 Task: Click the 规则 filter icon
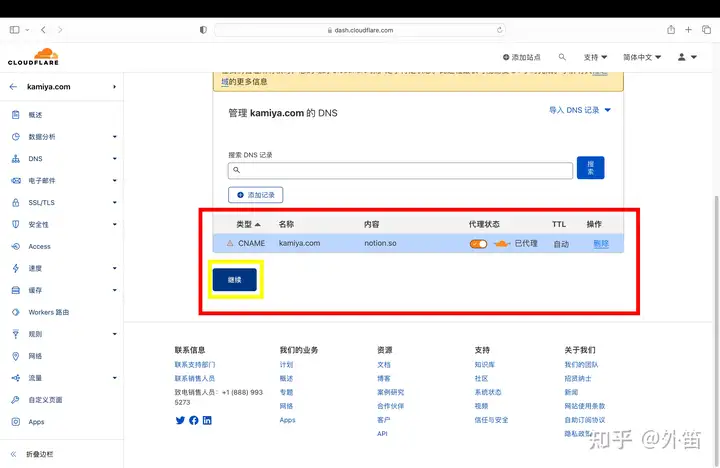pos(16,334)
